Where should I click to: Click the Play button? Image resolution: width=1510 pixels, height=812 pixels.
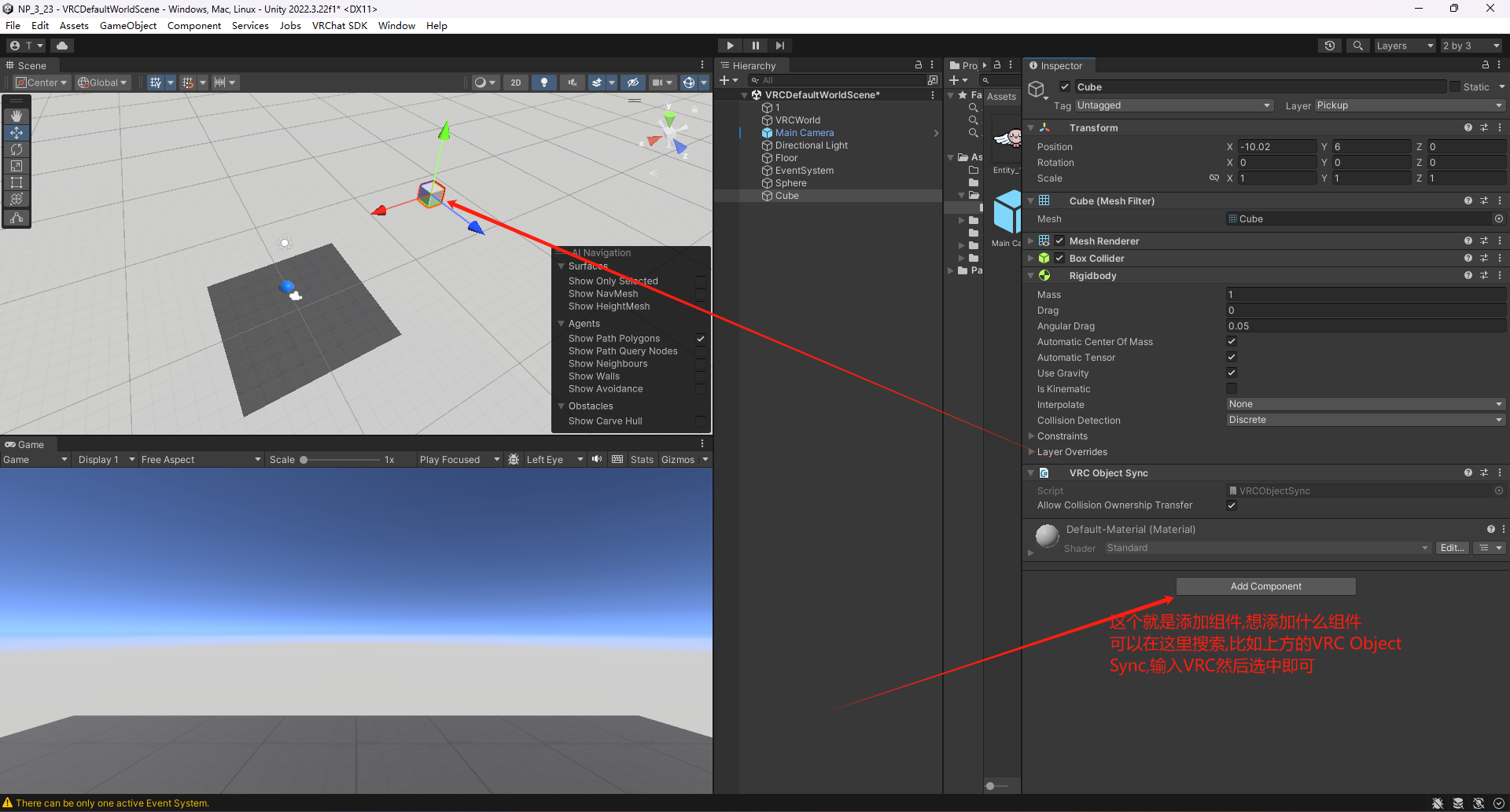(730, 46)
